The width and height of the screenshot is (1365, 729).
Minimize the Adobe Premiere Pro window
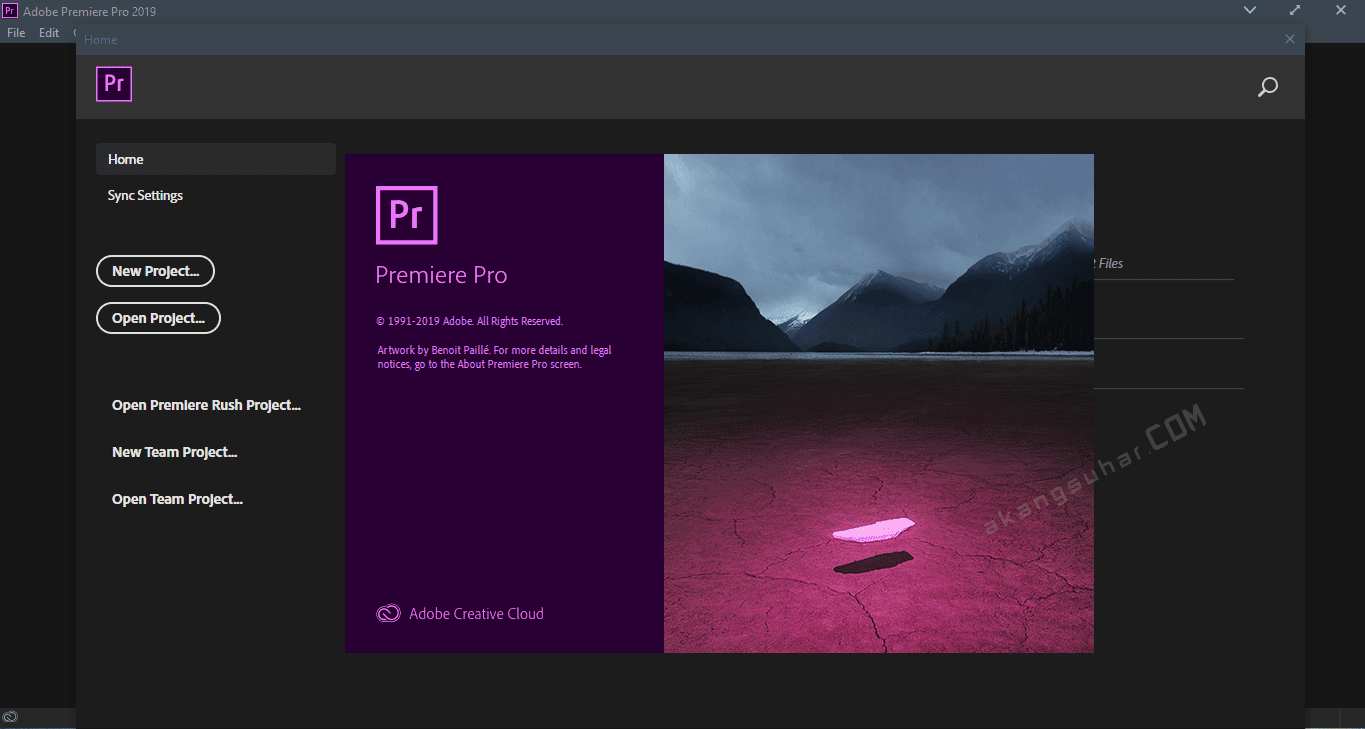1250,11
